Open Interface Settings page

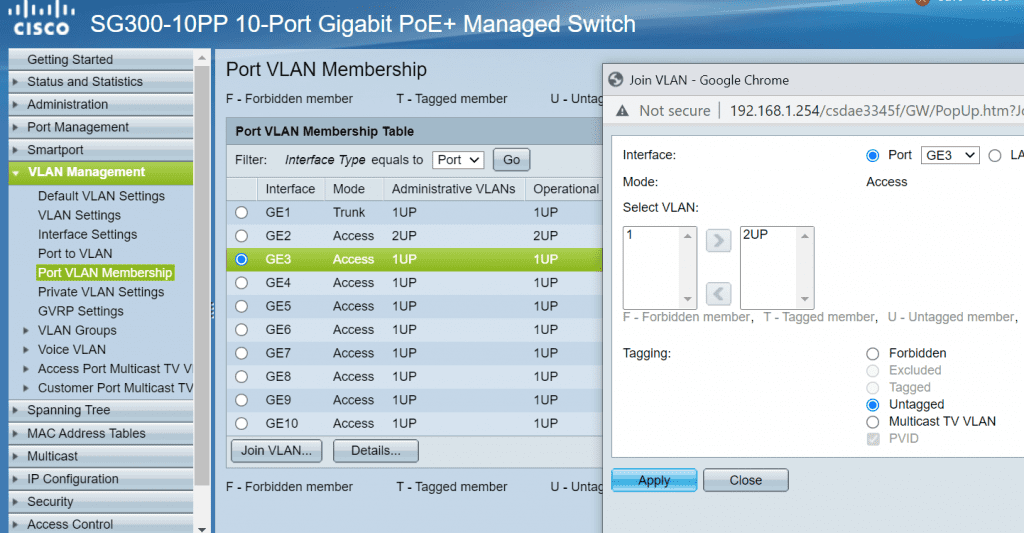click(x=88, y=234)
